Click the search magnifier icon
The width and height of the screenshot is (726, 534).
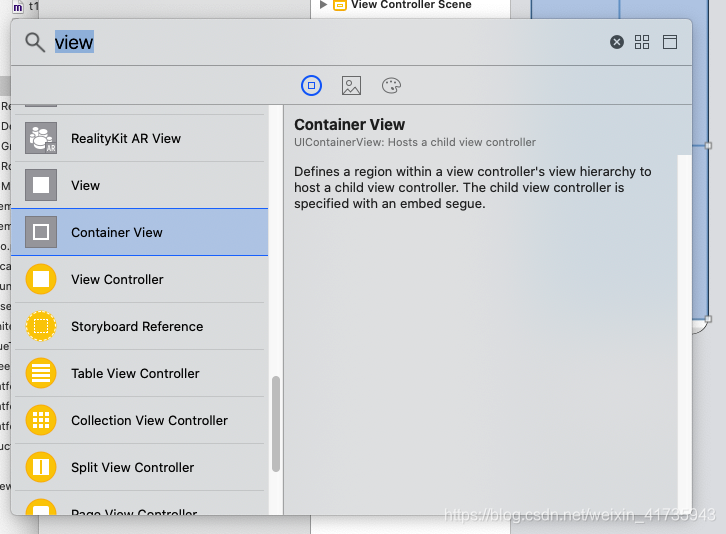coord(35,42)
